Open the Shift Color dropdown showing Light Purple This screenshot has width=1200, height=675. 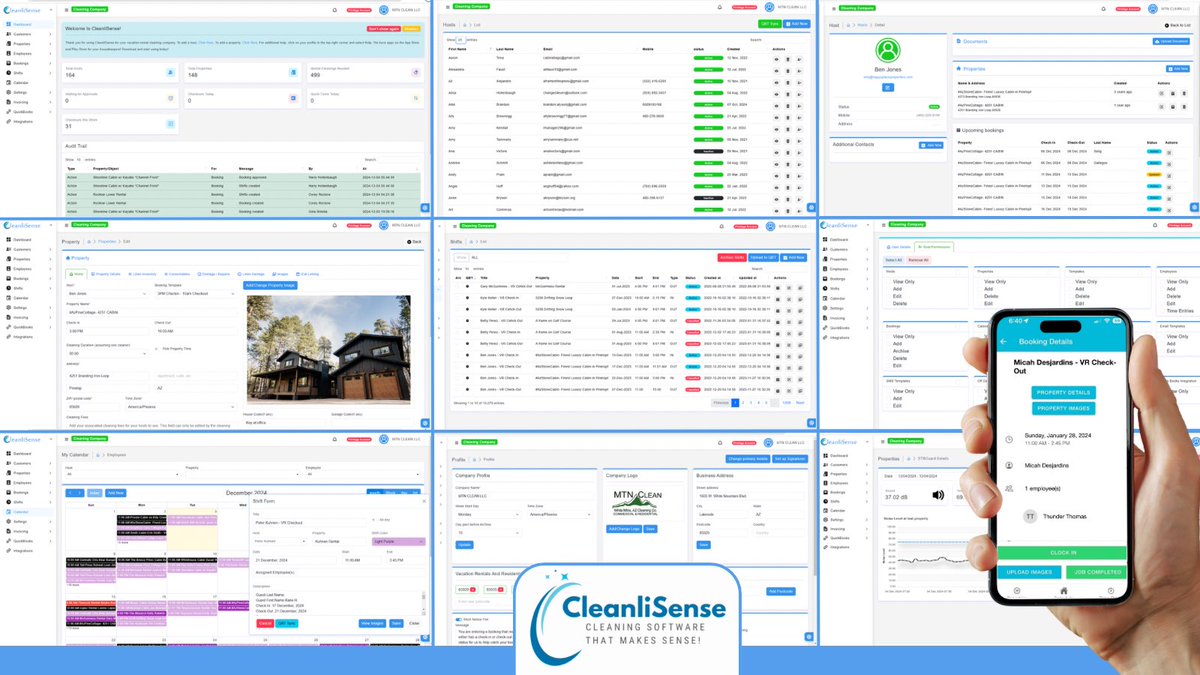tap(398, 541)
